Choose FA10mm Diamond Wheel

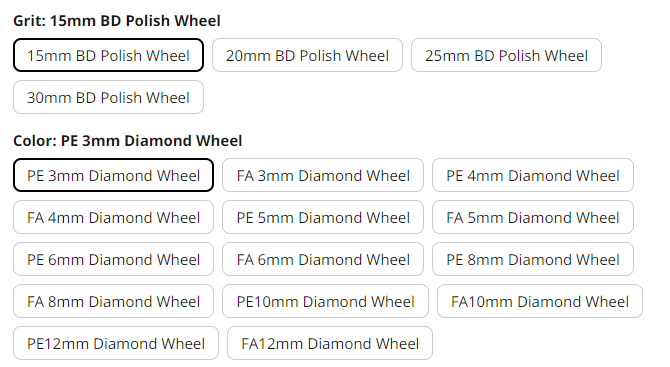[540, 301]
